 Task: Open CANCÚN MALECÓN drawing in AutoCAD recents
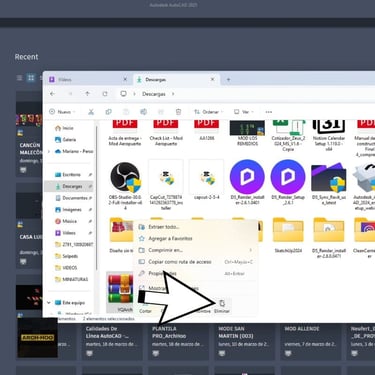coord(29,133)
